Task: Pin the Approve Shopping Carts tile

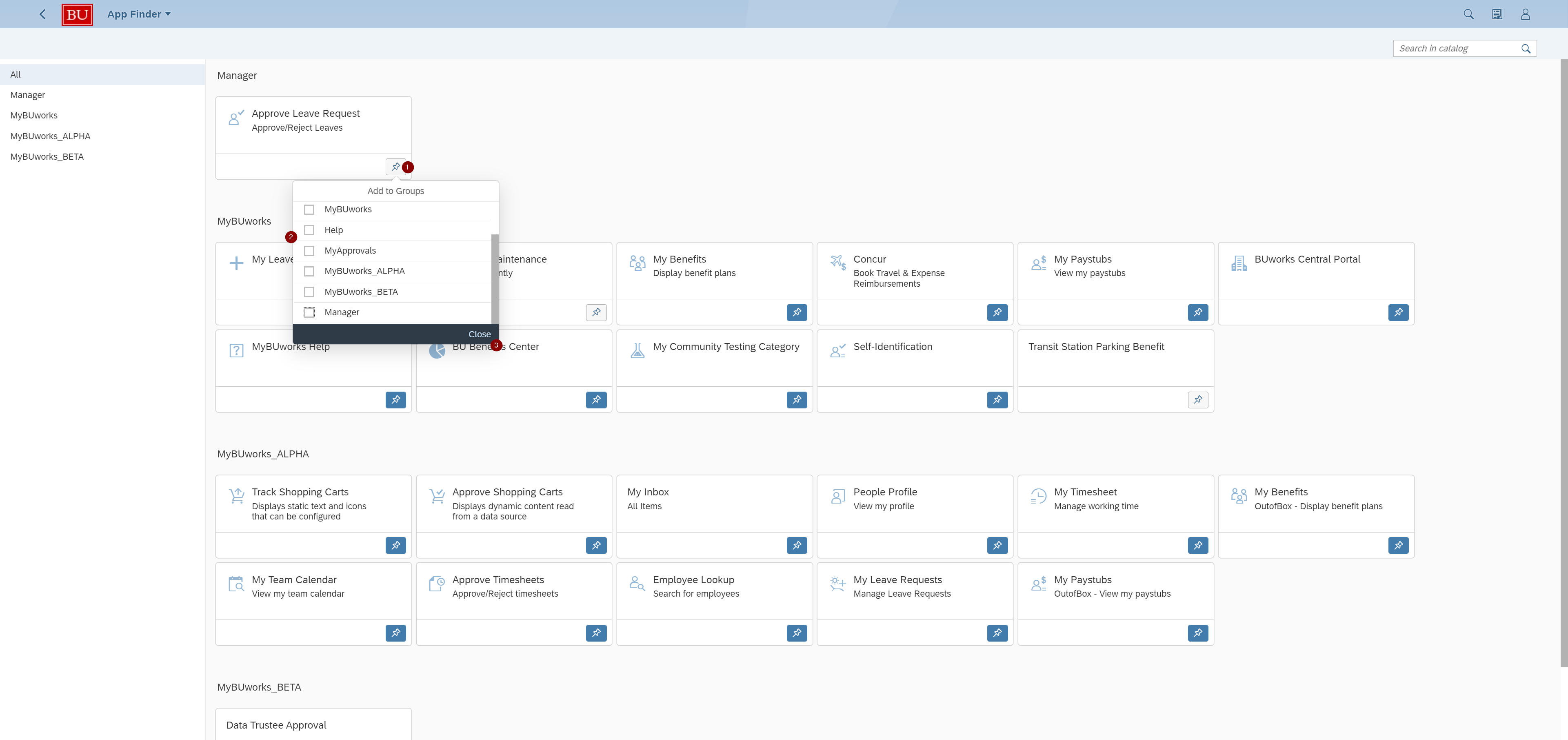Action: click(x=596, y=546)
